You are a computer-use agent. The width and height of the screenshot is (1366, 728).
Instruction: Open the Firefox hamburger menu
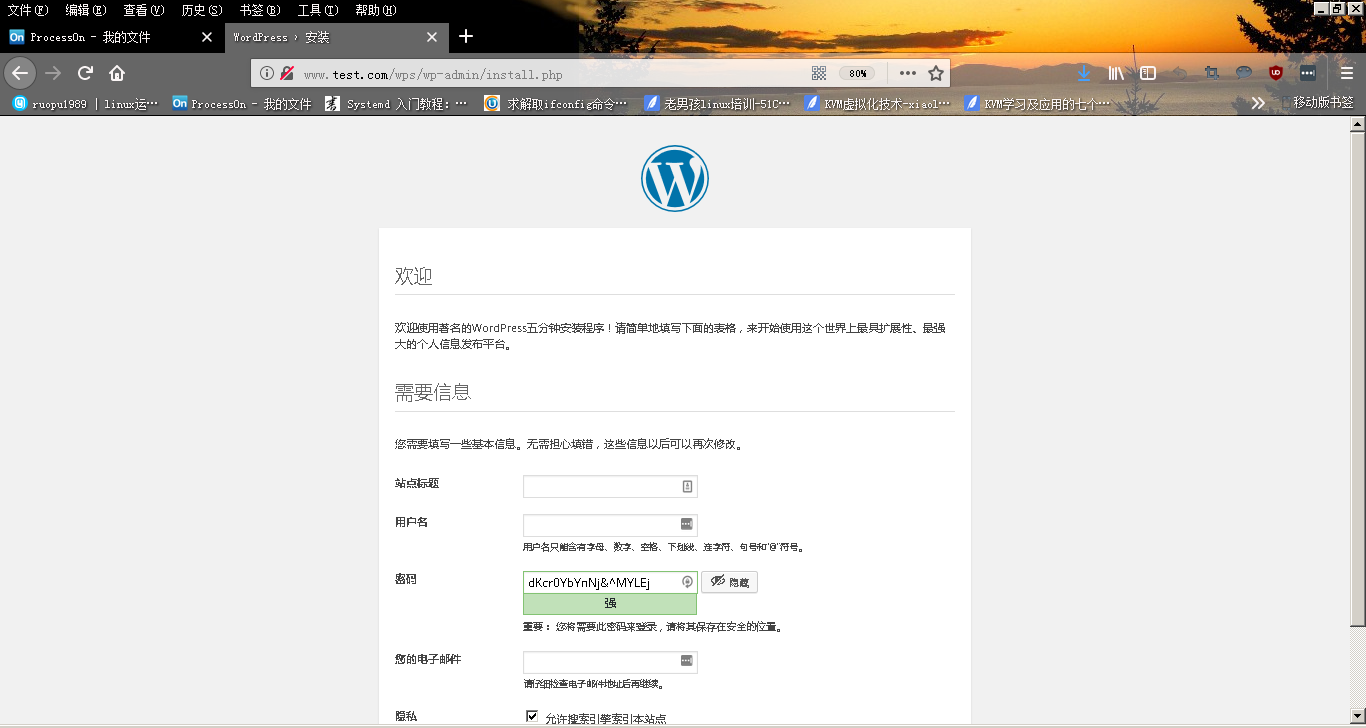click(1347, 73)
